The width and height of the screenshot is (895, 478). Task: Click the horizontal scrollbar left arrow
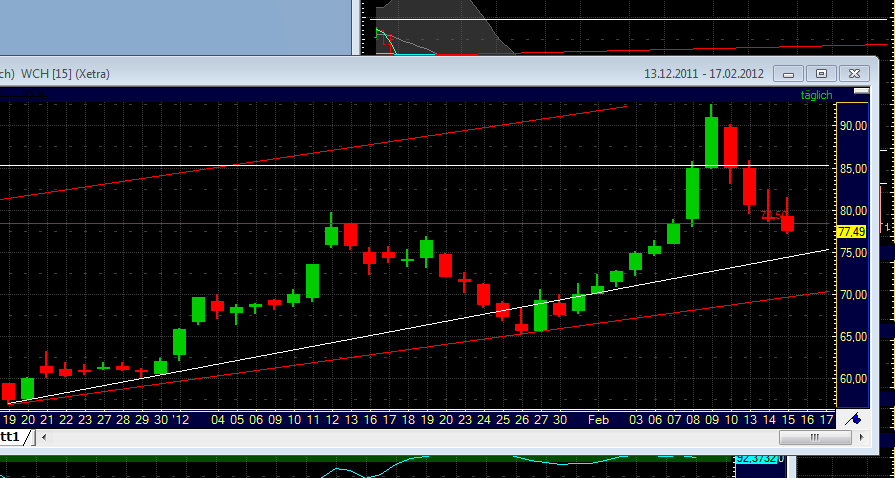pos(44,438)
